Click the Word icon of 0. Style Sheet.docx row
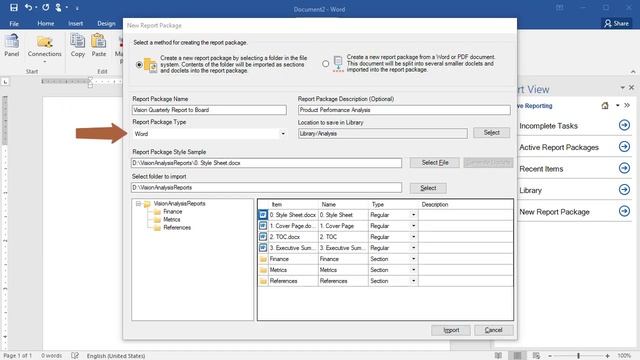This screenshot has height=360, width=640. (263, 215)
